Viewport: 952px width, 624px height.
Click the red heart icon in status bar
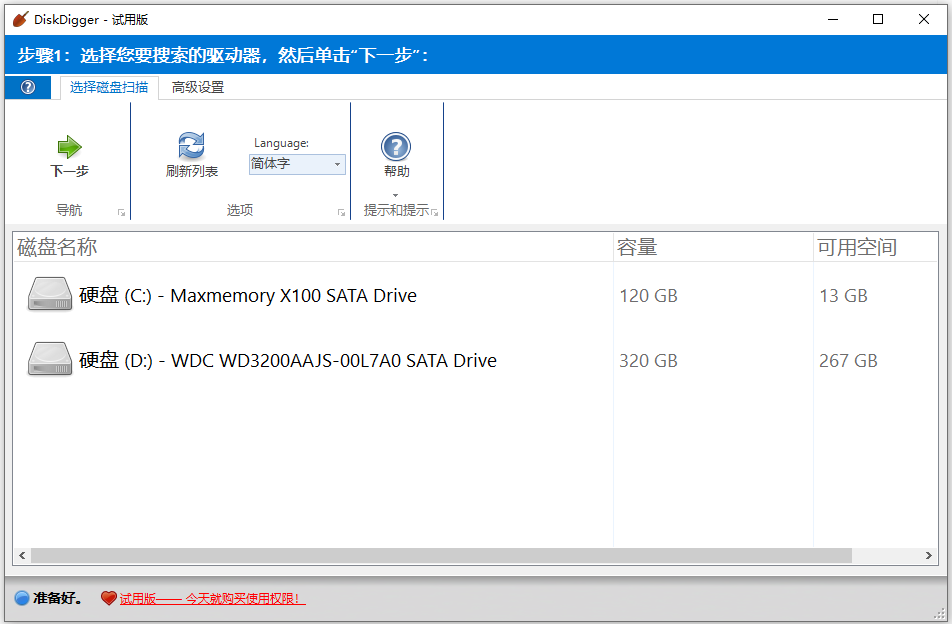coord(109,599)
